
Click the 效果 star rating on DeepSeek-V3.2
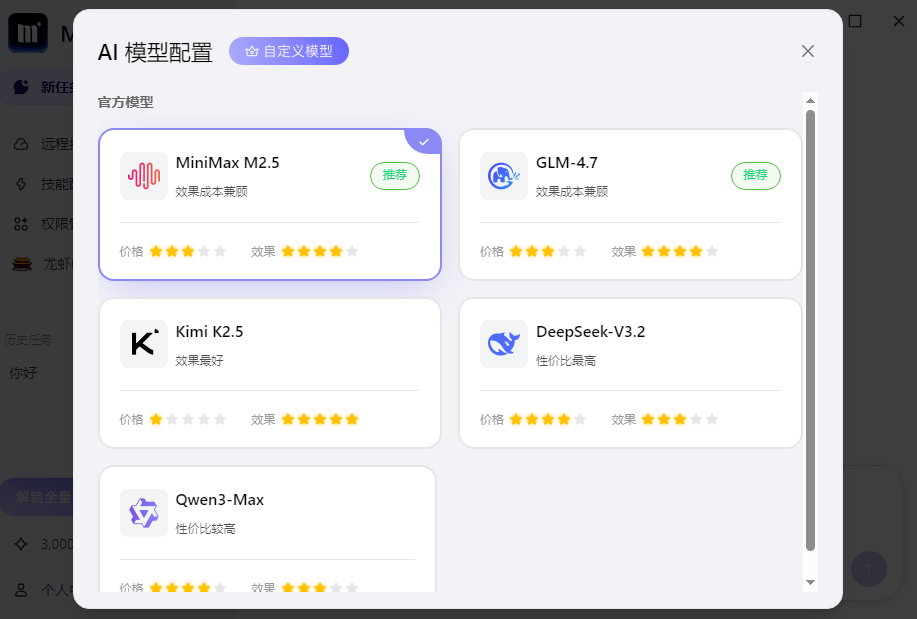tap(680, 419)
